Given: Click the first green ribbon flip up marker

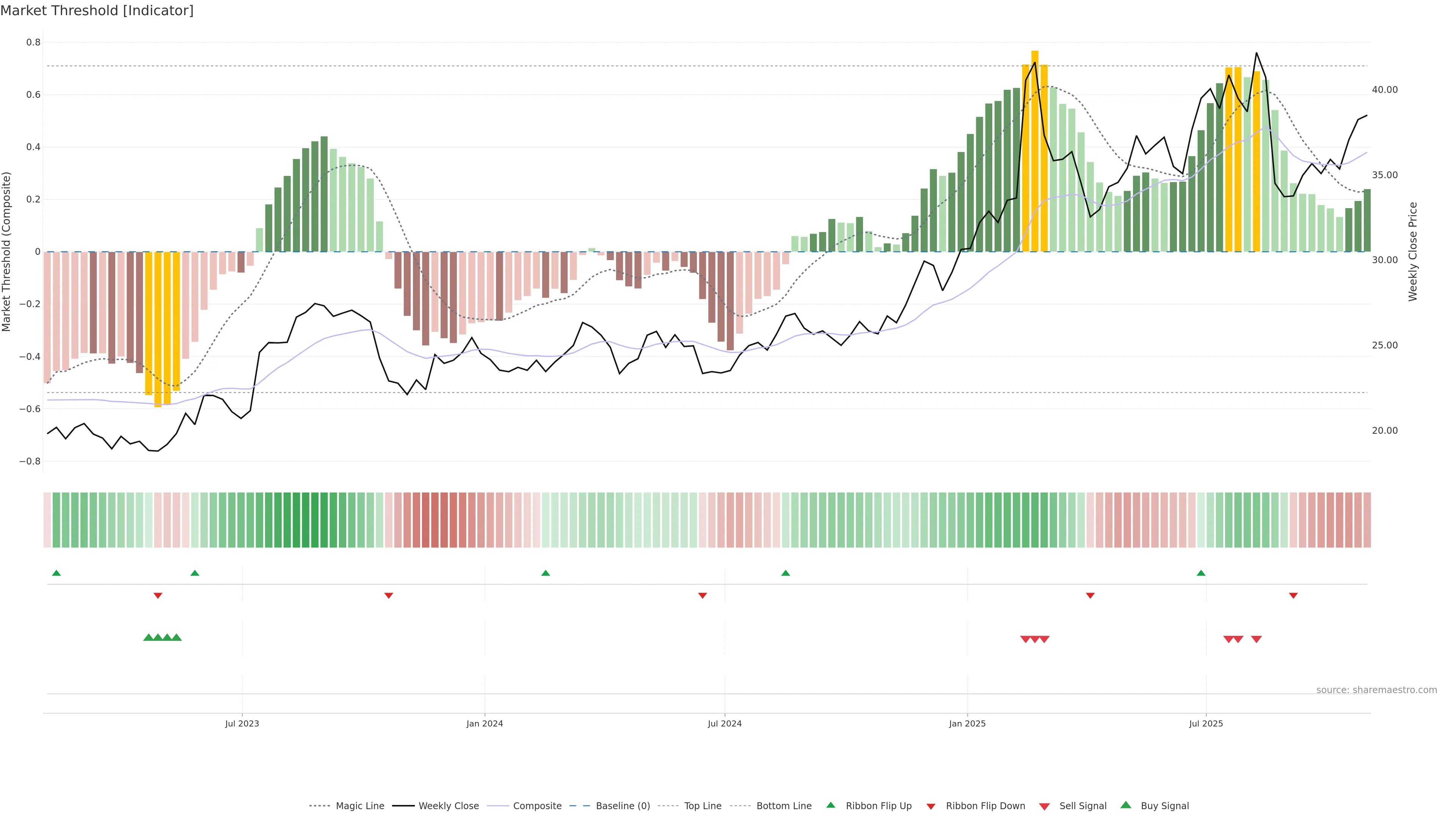Looking at the screenshot, I should 56,573.
